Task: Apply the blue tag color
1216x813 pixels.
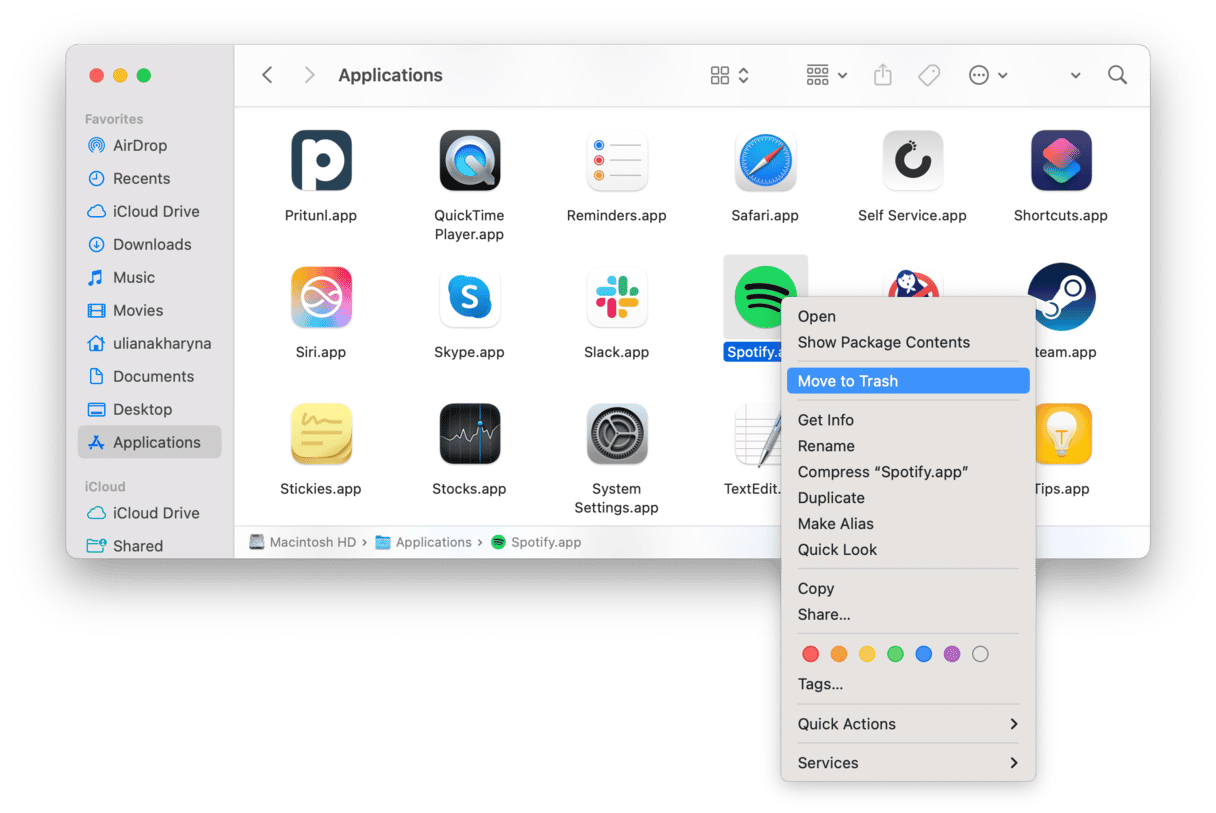Action: point(924,654)
